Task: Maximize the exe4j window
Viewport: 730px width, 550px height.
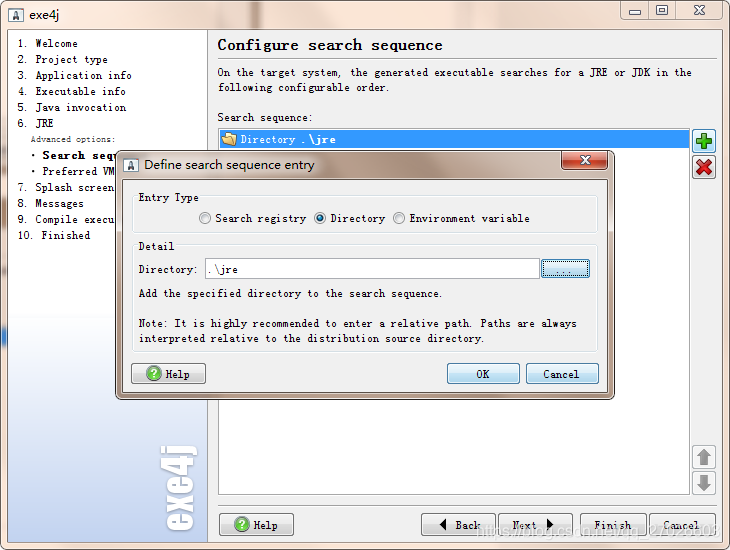Action: pyautogui.click(x=662, y=10)
